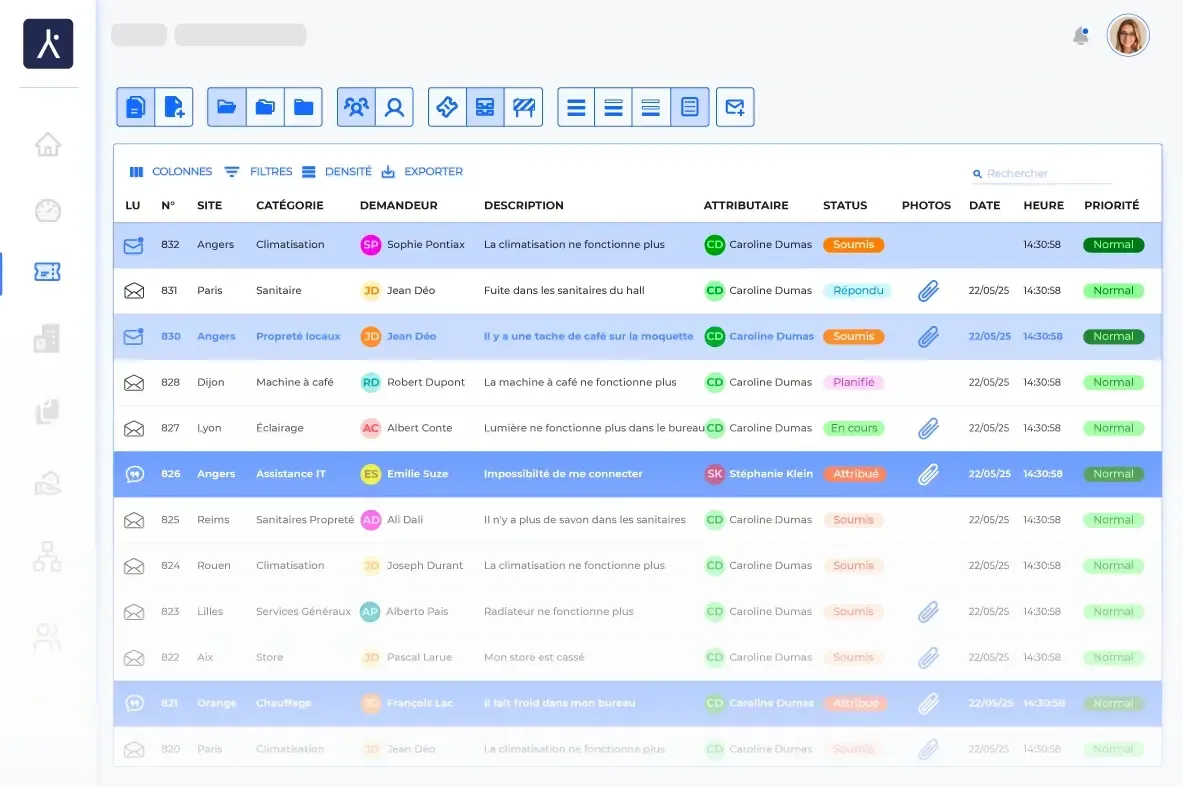Screen dimensions: 1183x787
Task: Go to the dashboard gauge in sidebar
Action: [x=47, y=210]
